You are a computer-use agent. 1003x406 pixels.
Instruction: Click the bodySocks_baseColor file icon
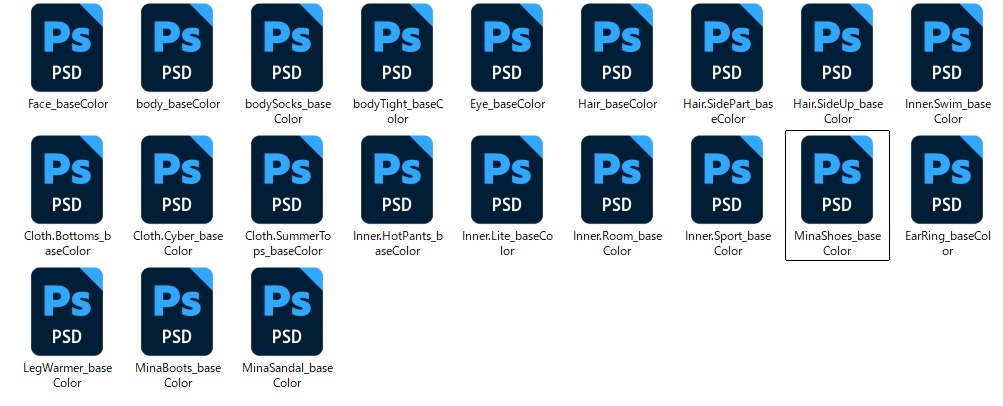287,47
